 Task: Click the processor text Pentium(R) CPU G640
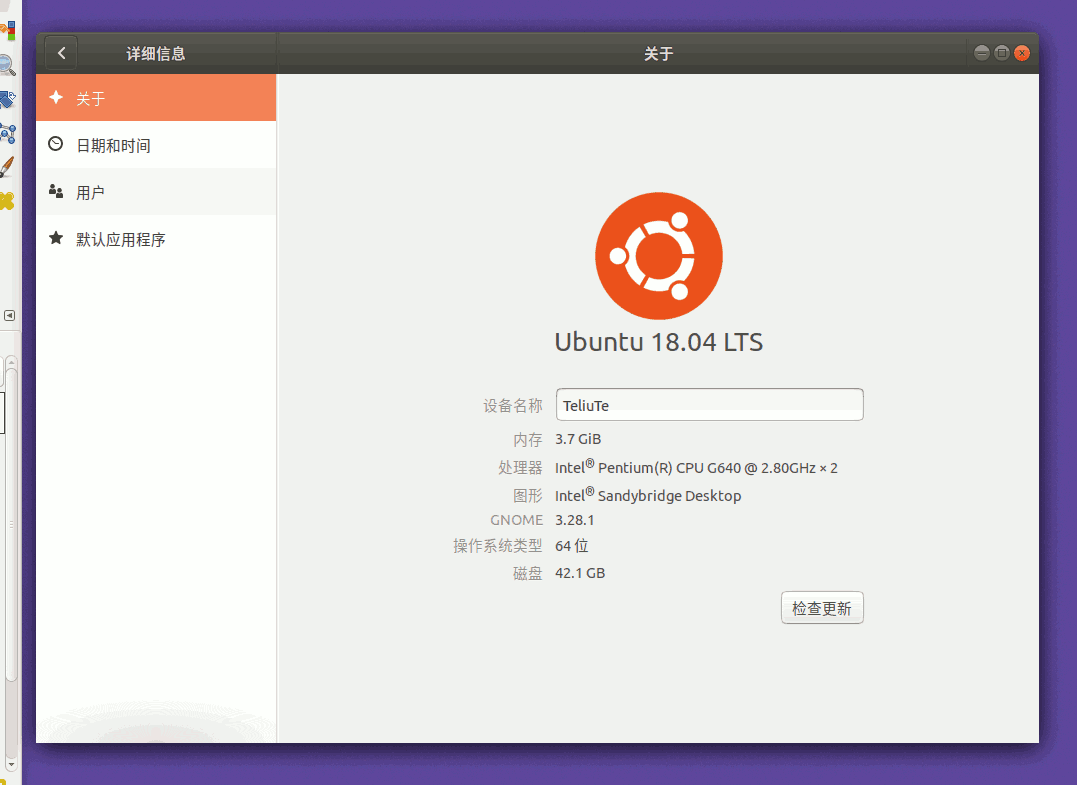tap(669, 468)
